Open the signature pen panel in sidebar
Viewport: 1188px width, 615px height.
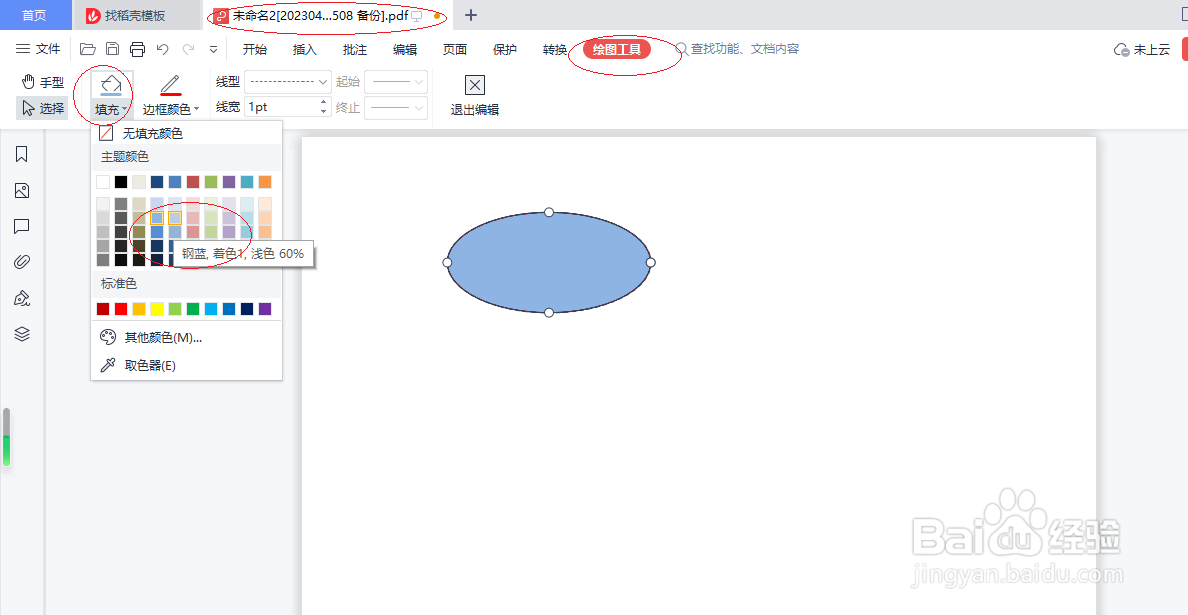pyautogui.click(x=22, y=298)
